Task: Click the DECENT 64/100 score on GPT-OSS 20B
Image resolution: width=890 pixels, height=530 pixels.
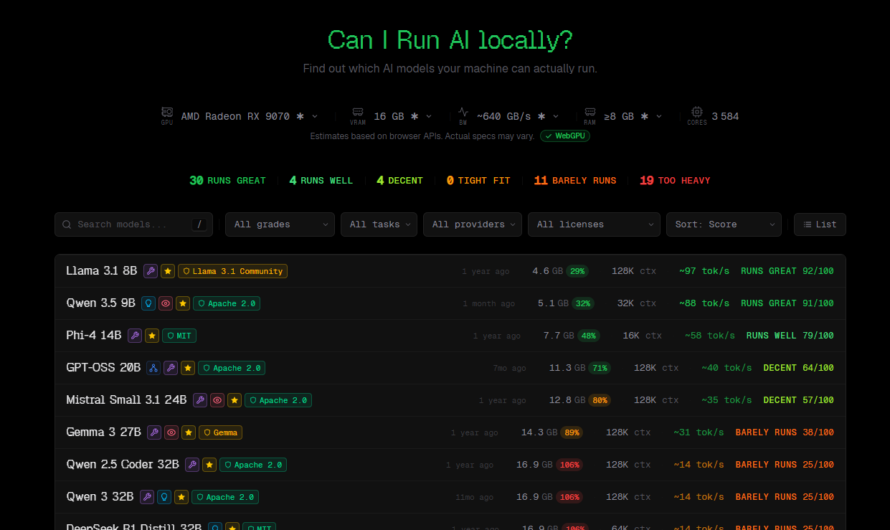Action: click(x=798, y=368)
